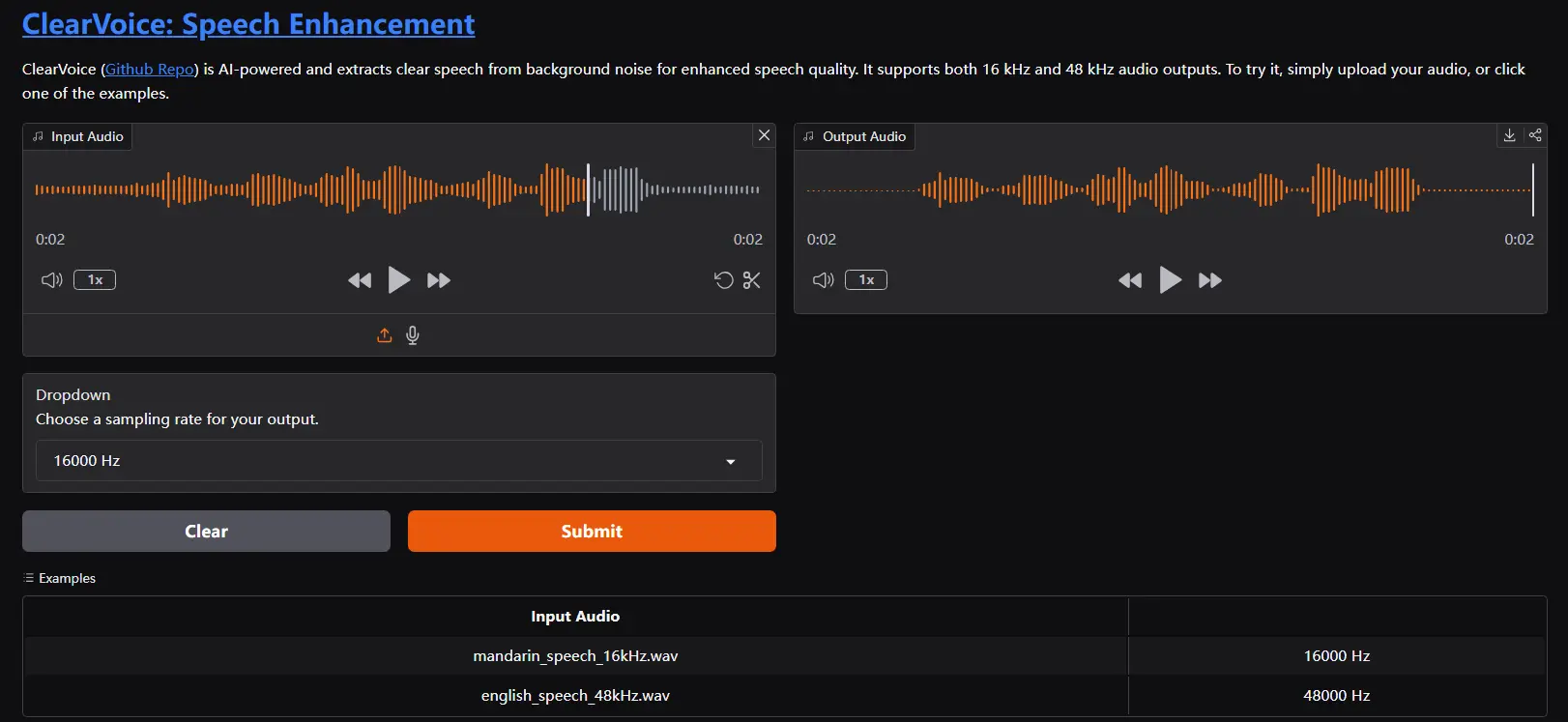Play the input audio clip
This screenshot has height=722, width=1568.
(398, 280)
